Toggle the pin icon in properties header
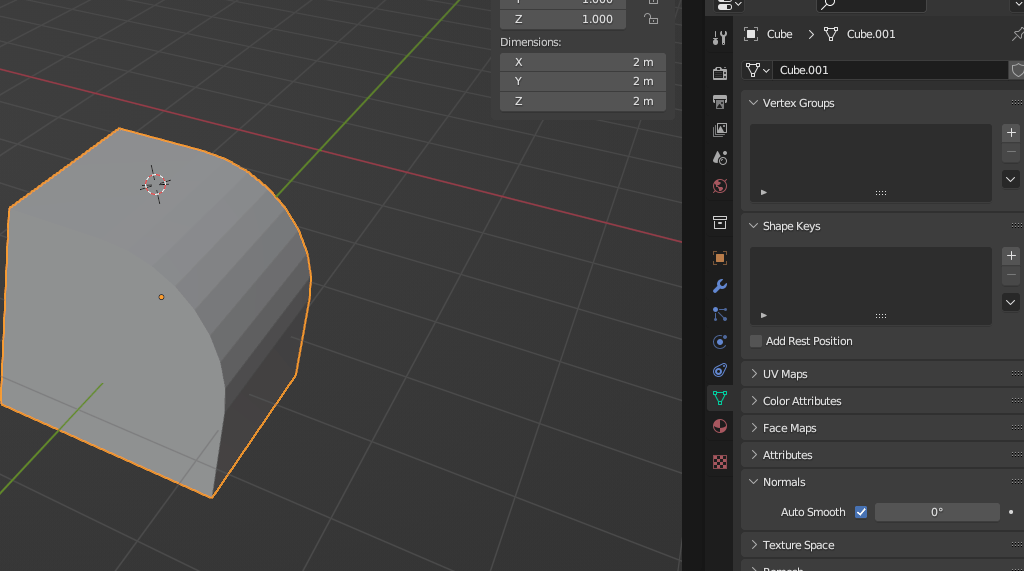Viewport: 1024px width, 571px height. [1017, 34]
